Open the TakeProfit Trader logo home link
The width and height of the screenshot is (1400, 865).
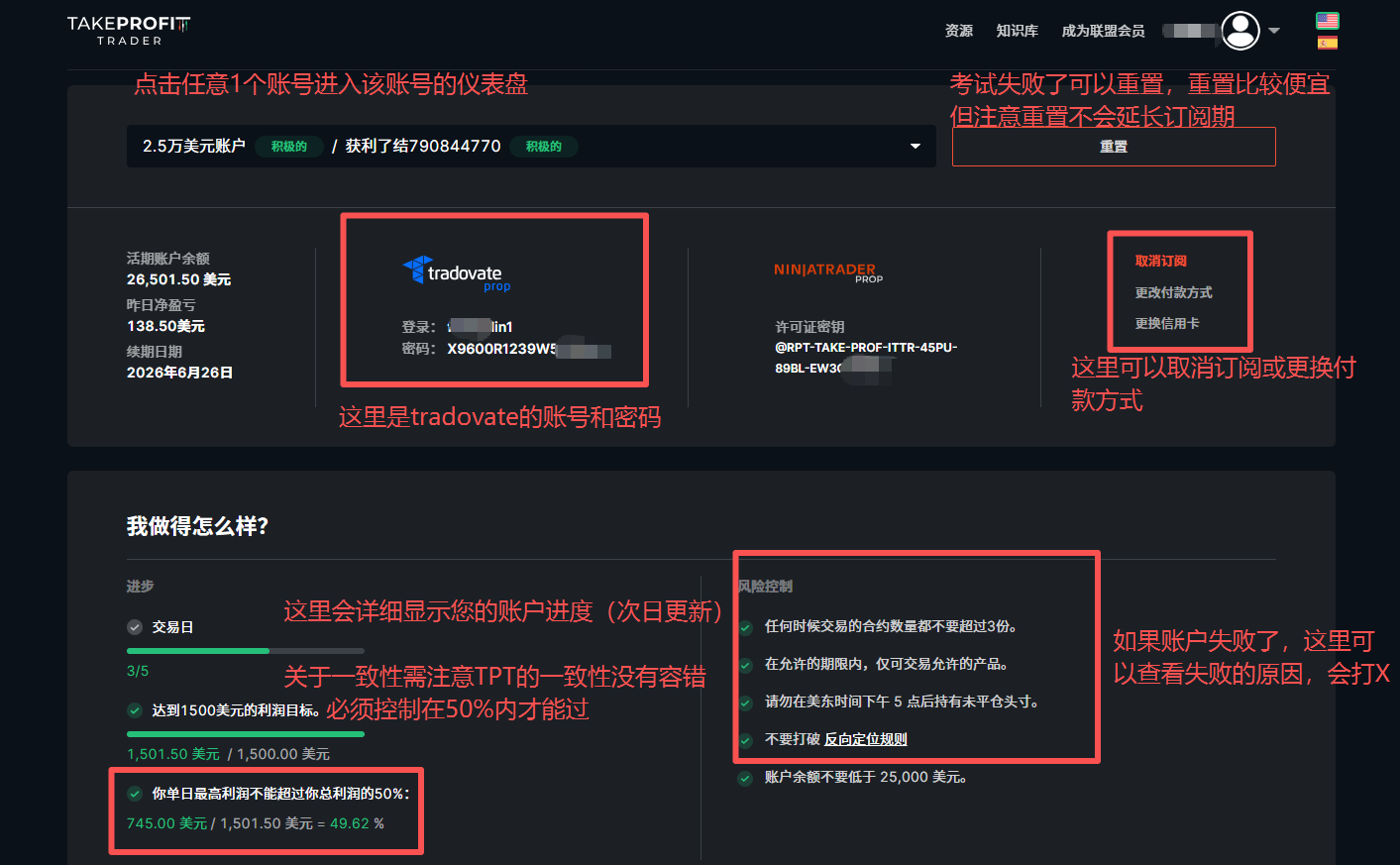(129, 31)
